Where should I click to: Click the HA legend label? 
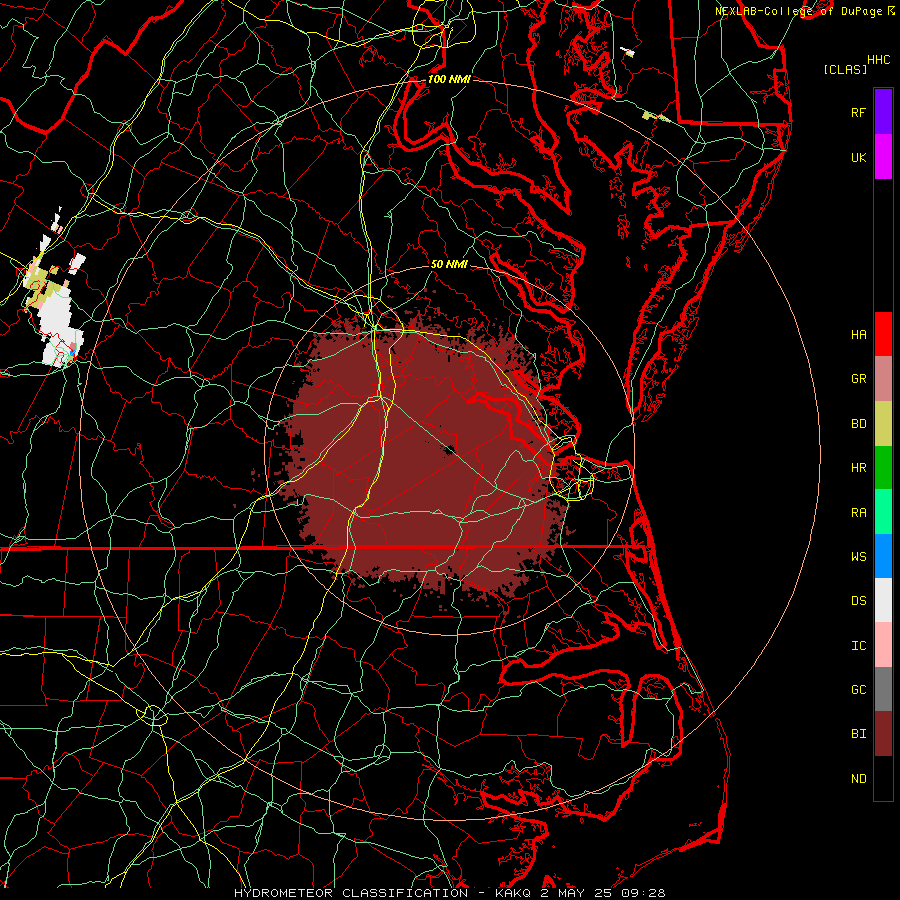[x=858, y=335]
